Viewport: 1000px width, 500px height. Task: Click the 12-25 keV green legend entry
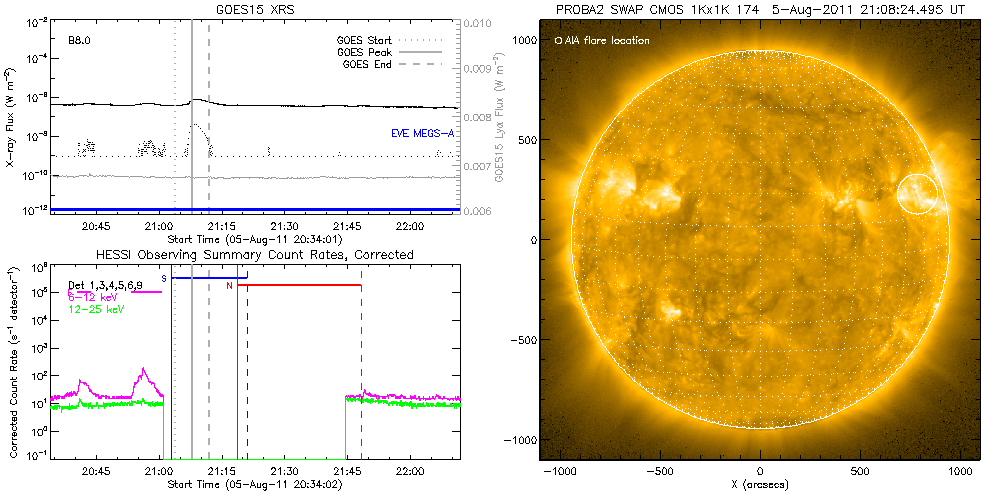(x=97, y=308)
